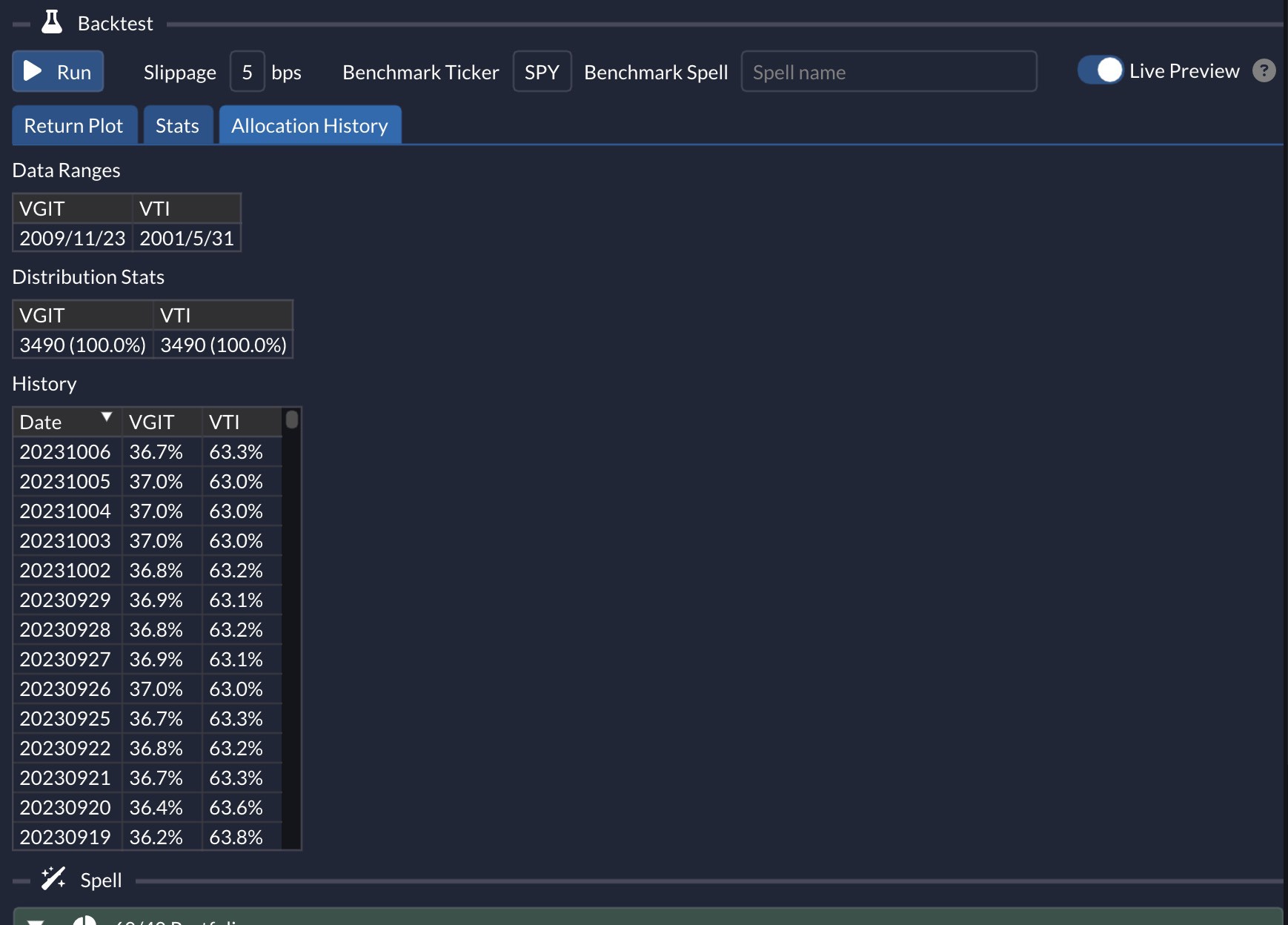Click the Slippage bps input field
Image resolution: width=1288 pixels, height=925 pixels.
tap(247, 72)
